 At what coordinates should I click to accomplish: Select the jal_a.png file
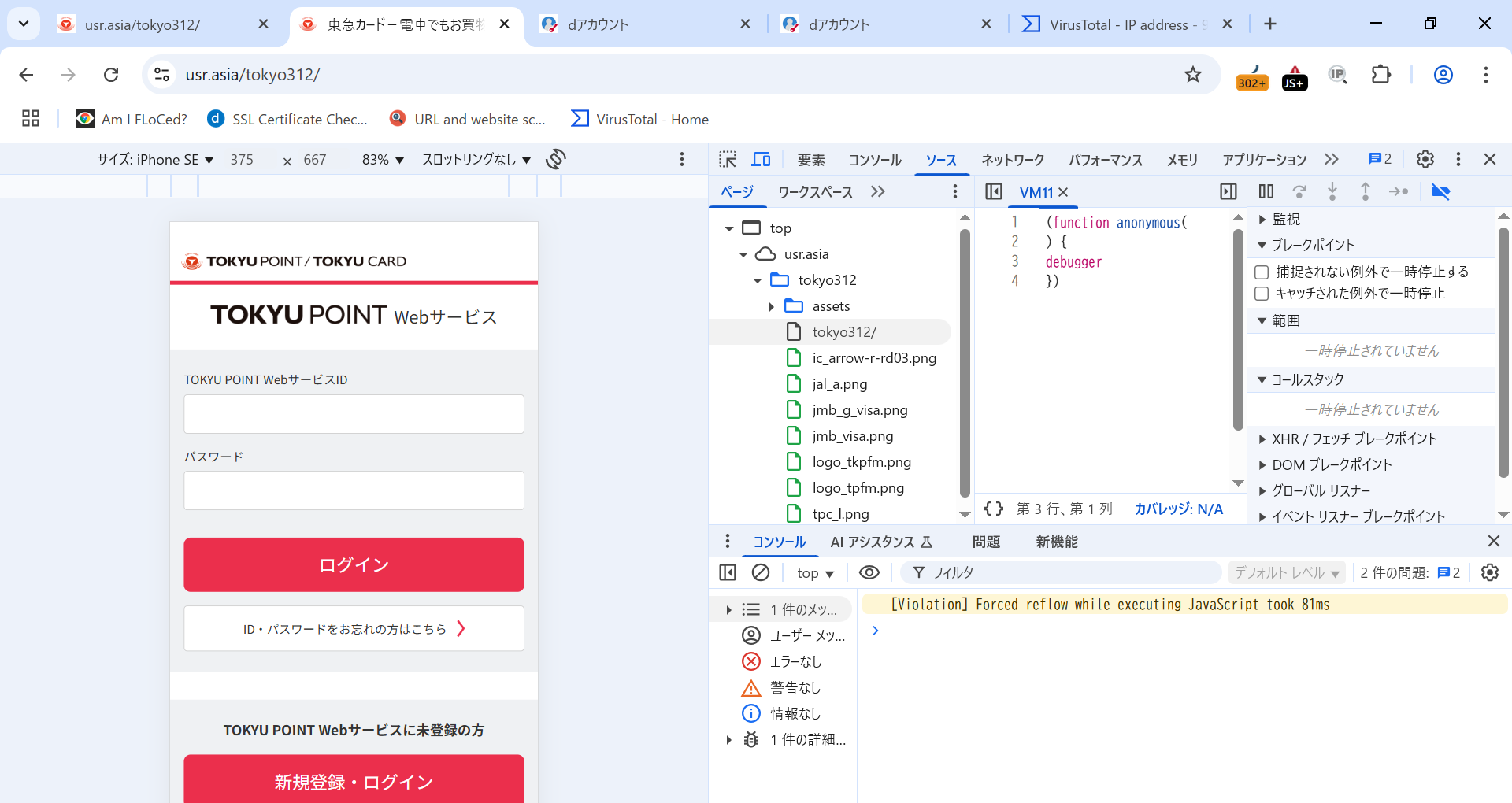839,384
